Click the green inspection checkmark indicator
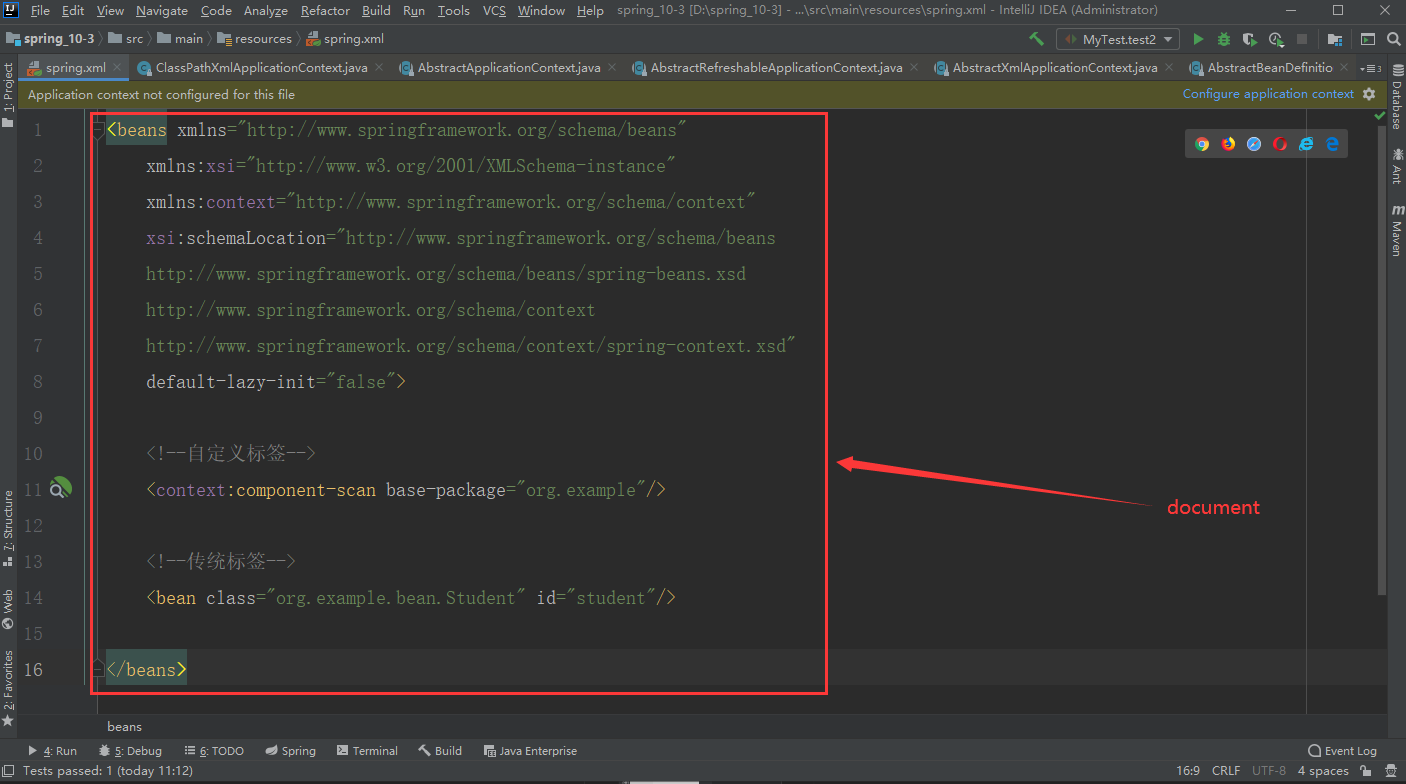Viewport: 1406px width, 784px height. 1381,117
